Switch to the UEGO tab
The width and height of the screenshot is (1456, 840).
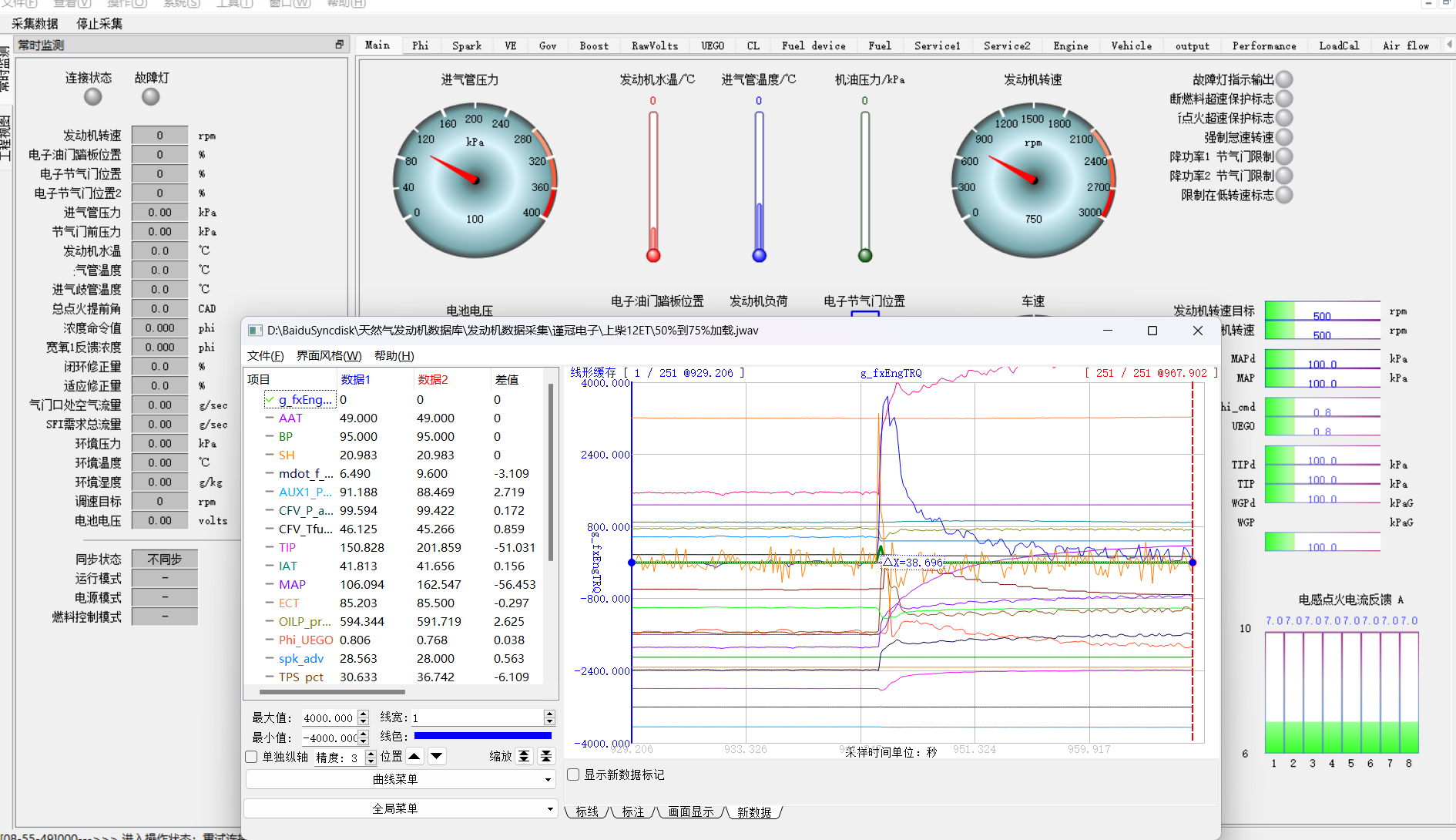click(x=713, y=45)
